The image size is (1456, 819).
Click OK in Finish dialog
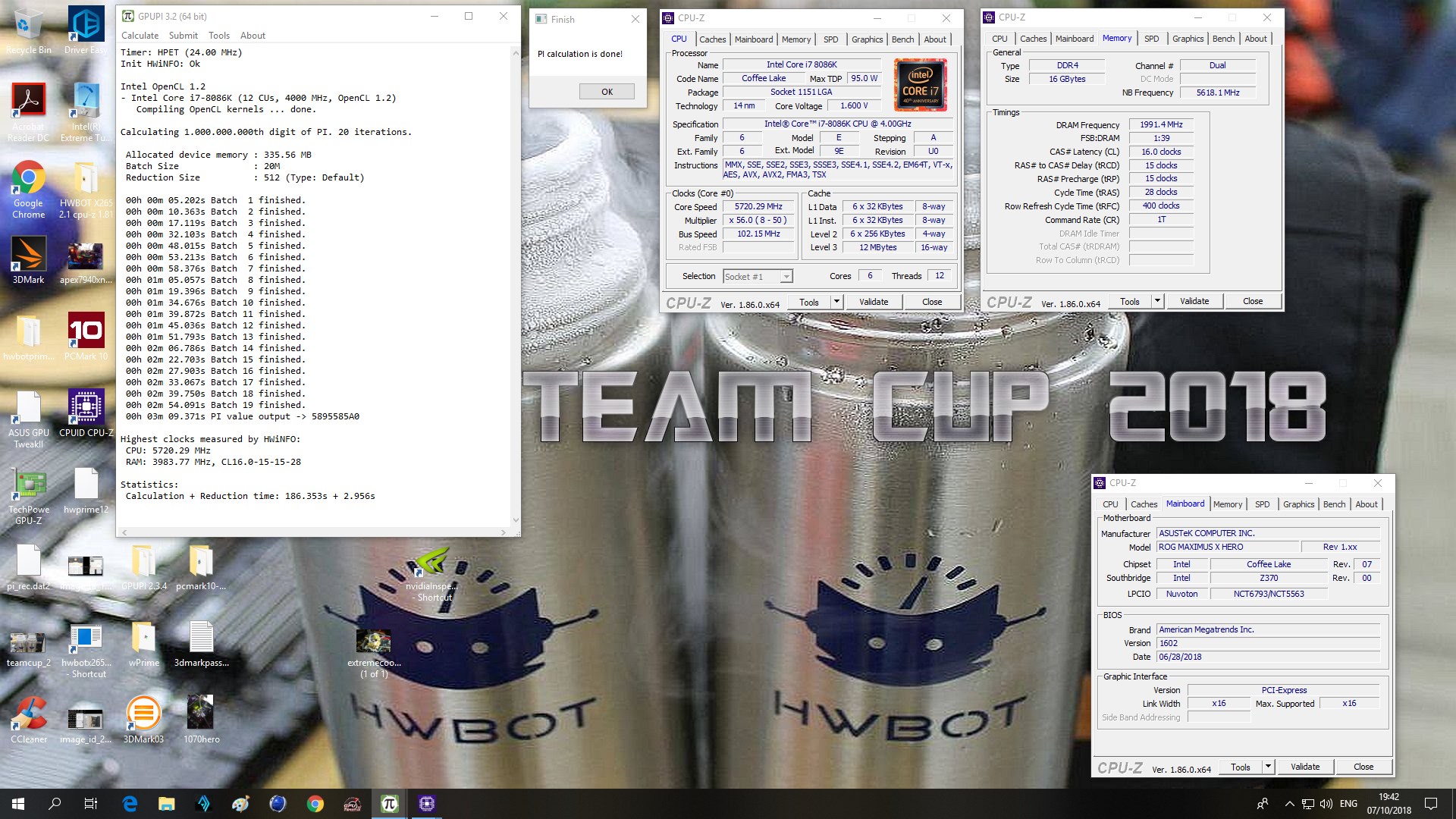pyautogui.click(x=607, y=92)
